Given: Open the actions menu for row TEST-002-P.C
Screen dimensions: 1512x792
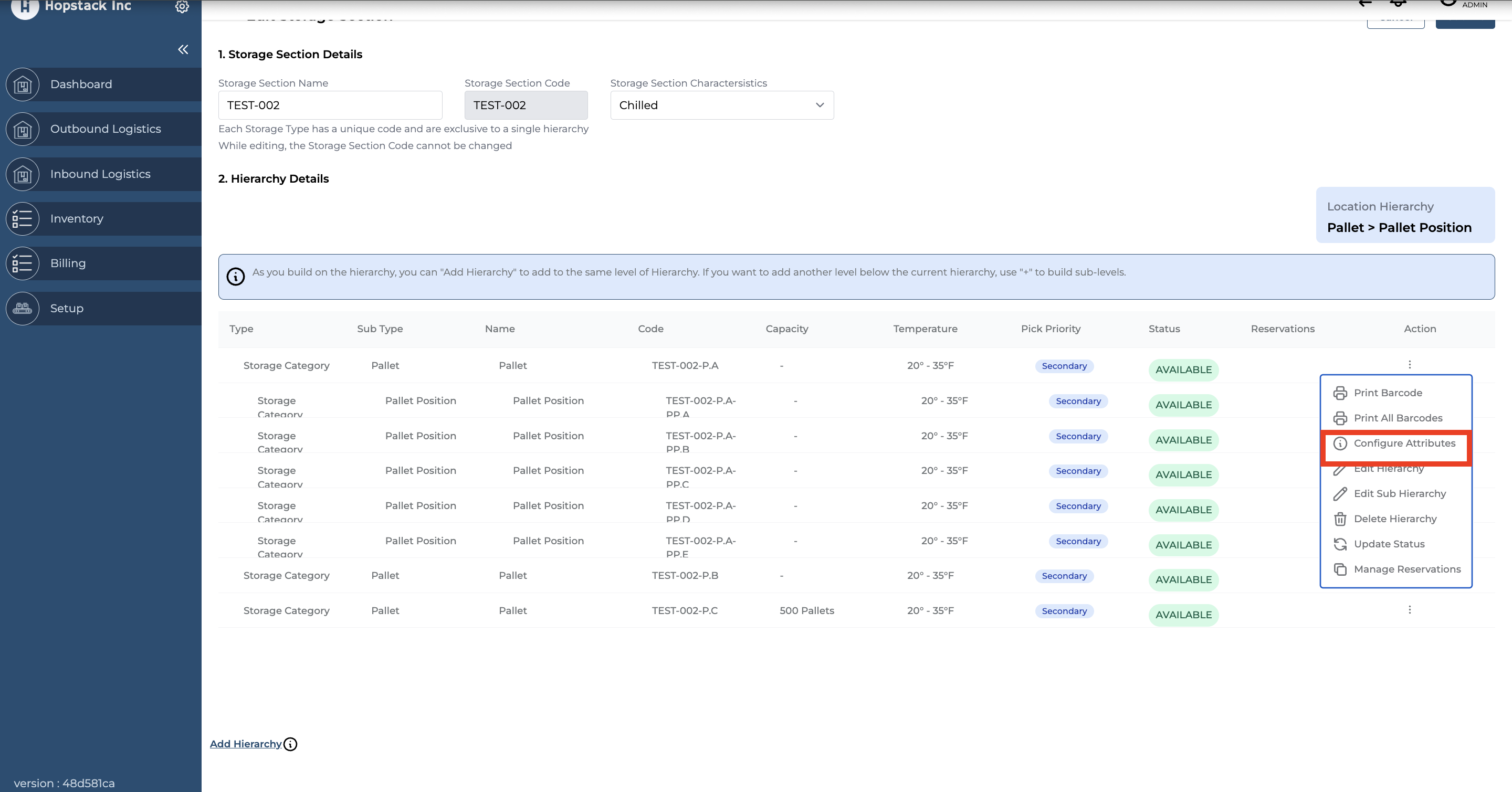Looking at the screenshot, I should click(x=1409, y=610).
